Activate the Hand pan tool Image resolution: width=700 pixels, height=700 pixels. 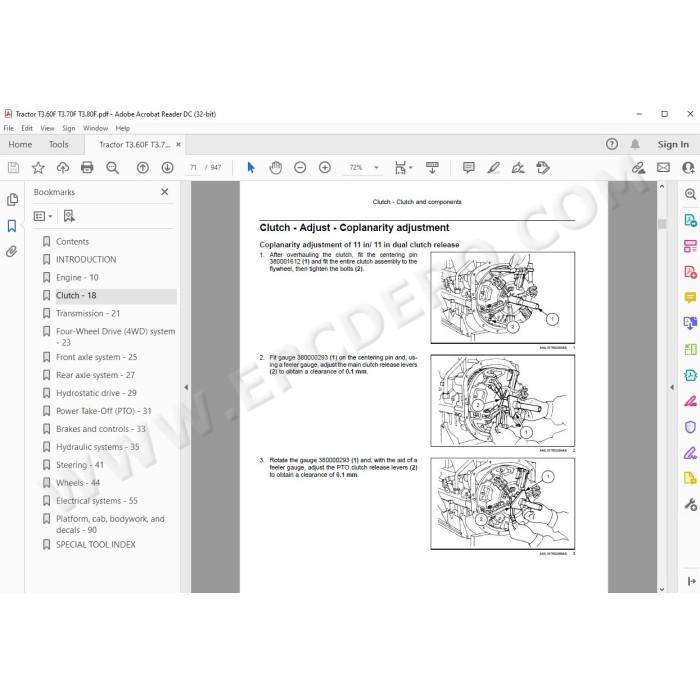pyautogui.click(x=275, y=168)
